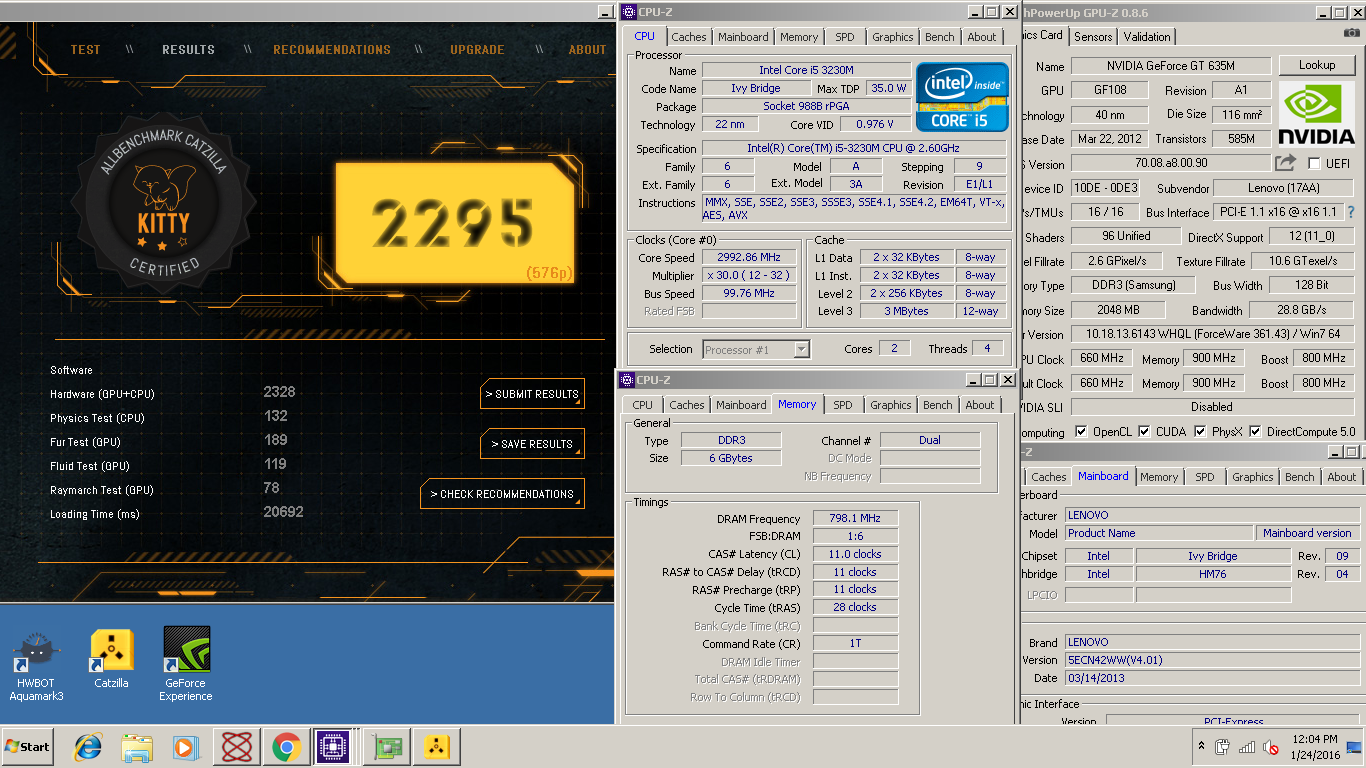Open Validation tab in GPU-Z
Viewport: 1366px width, 768px height.
1147,37
